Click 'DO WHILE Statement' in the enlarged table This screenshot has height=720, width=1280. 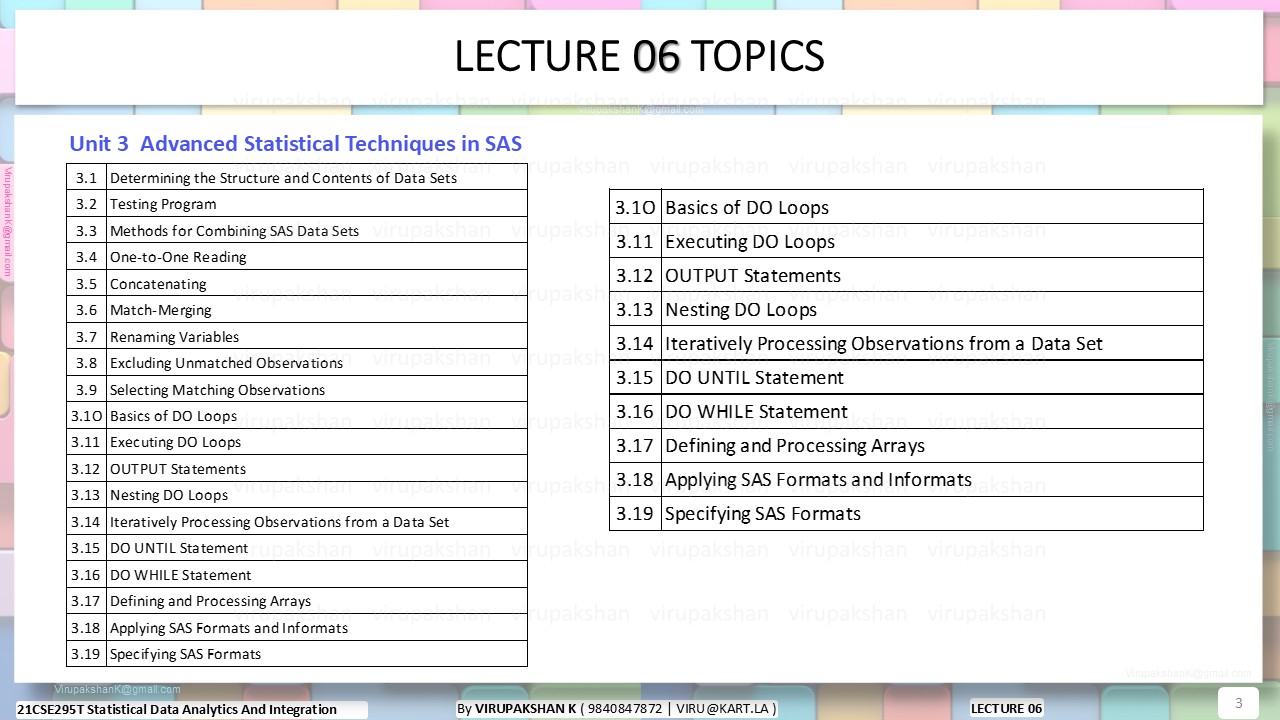tap(756, 412)
